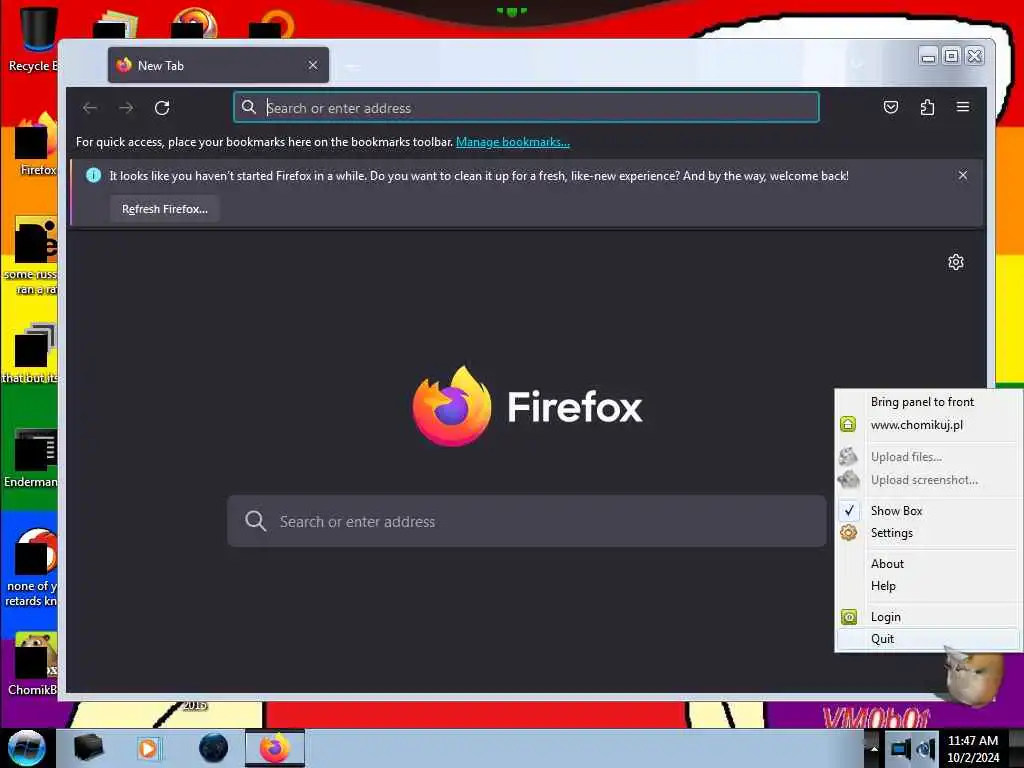Click the Refresh Firefox... button
This screenshot has height=768, width=1024.
[x=165, y=209]
